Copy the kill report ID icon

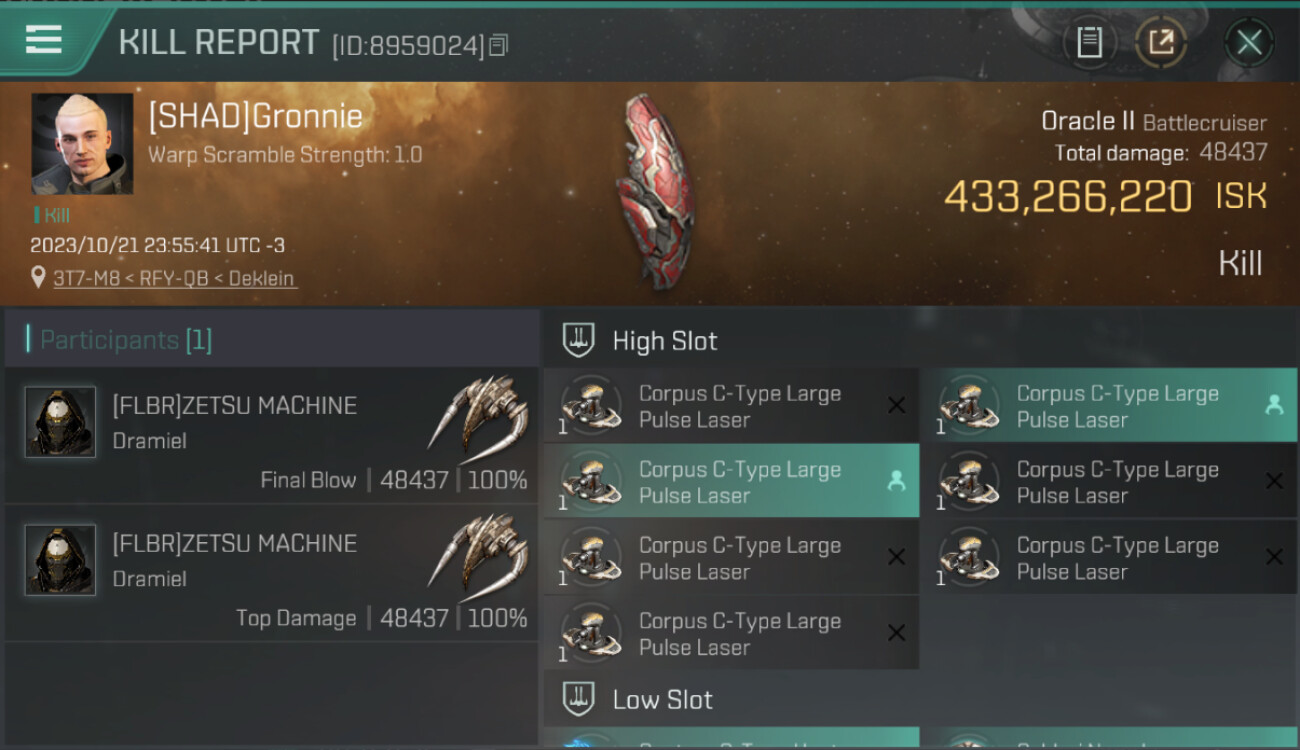tap(499, 45)
